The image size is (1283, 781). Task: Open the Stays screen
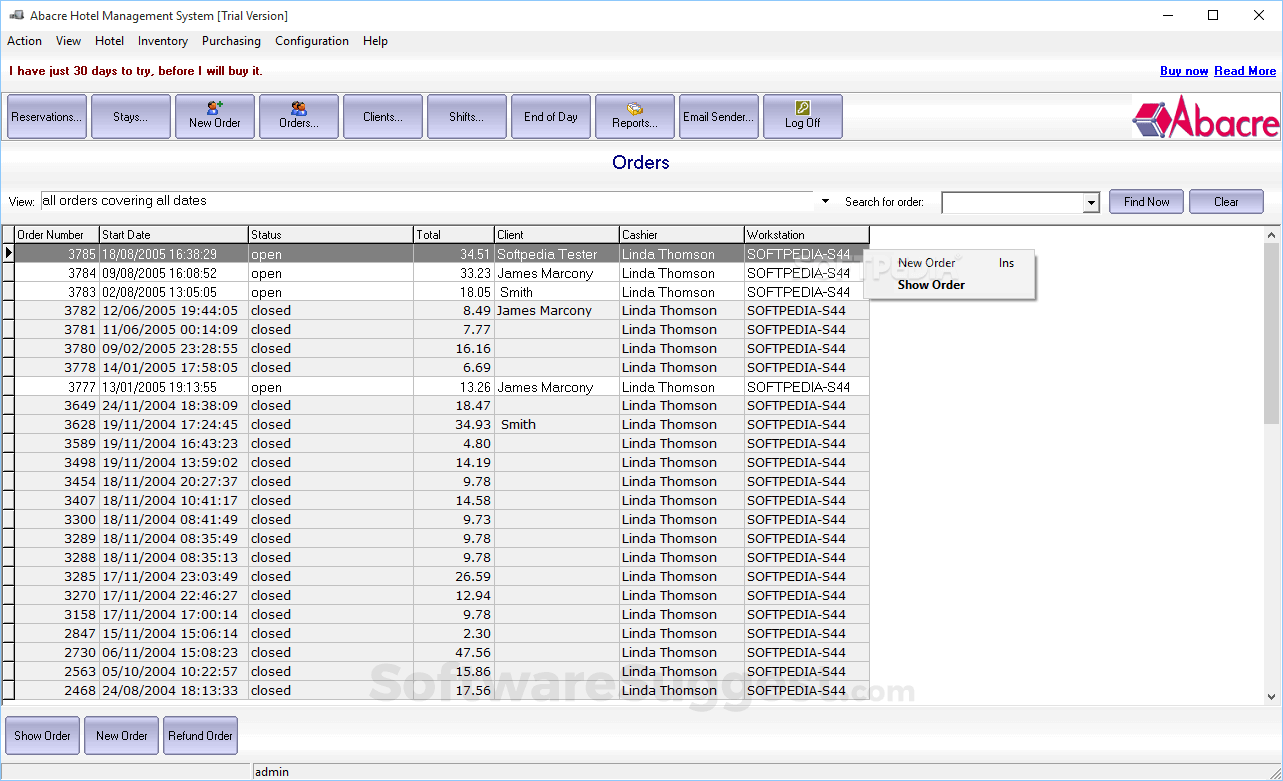pos(130,116)
